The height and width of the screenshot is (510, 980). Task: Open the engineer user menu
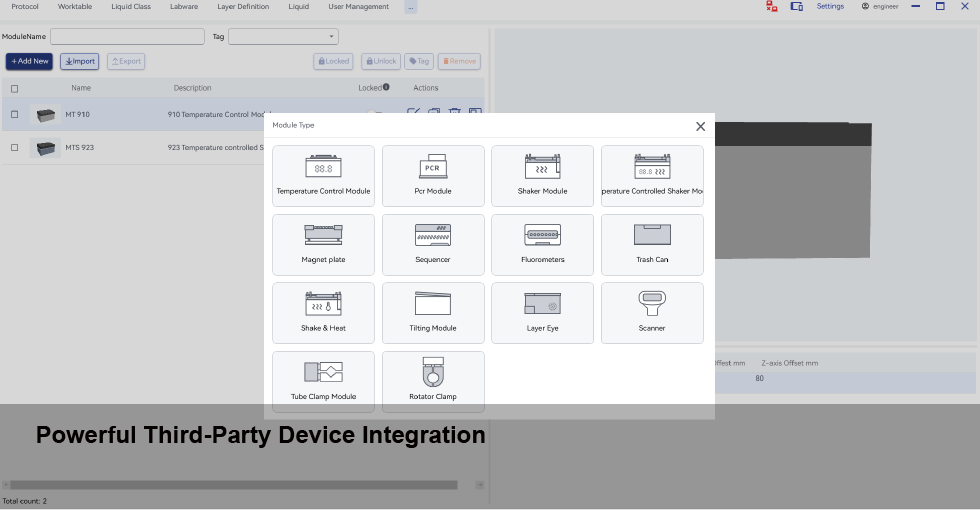(x=880, y=7)
